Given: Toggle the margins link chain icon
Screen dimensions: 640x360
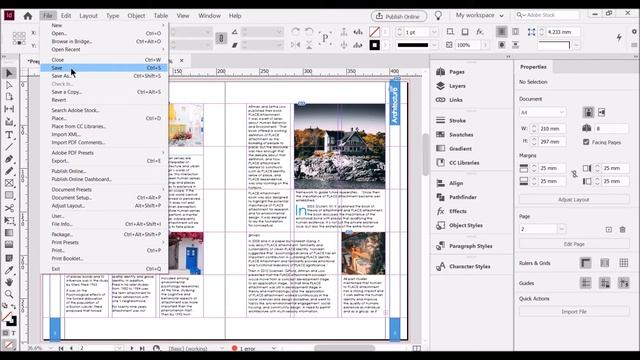Looking at the screenshot, I should click(x=574, y=174).
